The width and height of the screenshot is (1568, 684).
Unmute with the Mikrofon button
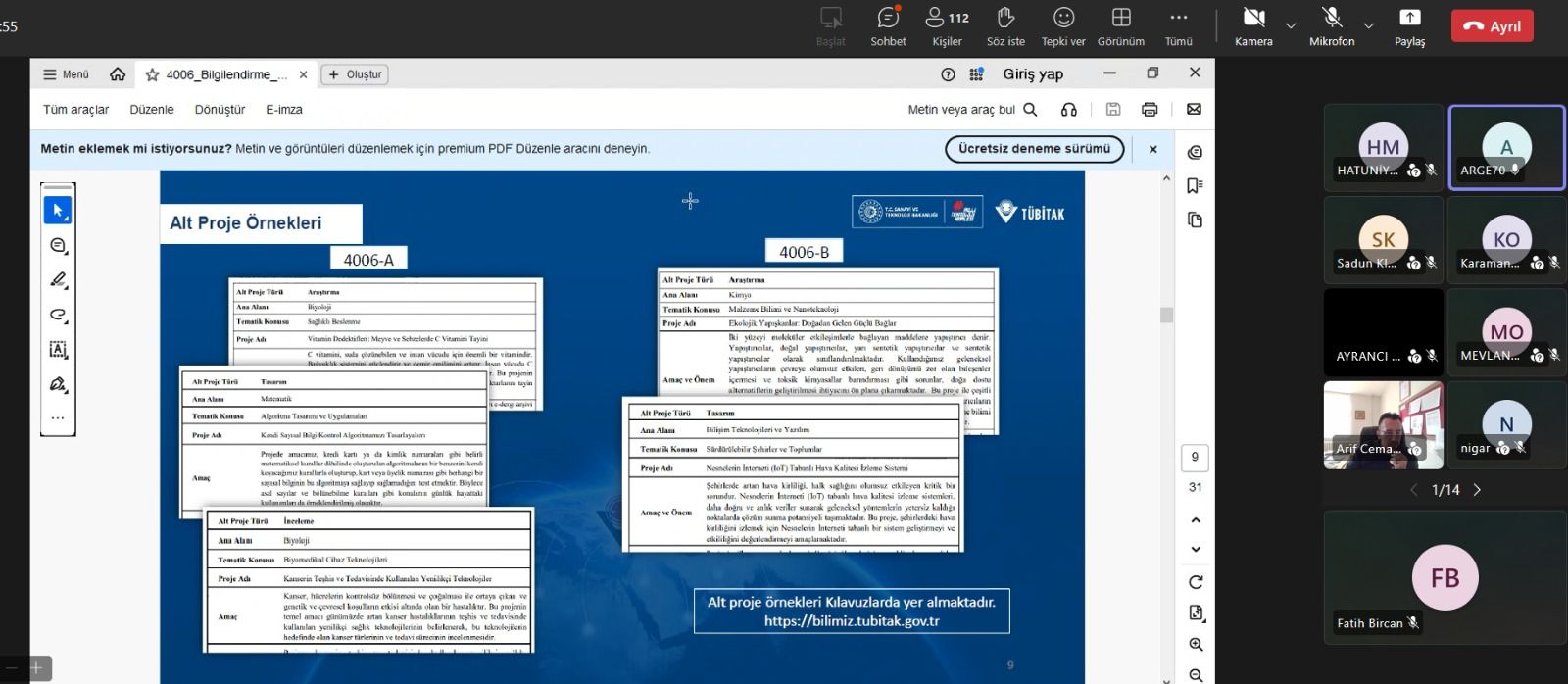(1332, 26)
